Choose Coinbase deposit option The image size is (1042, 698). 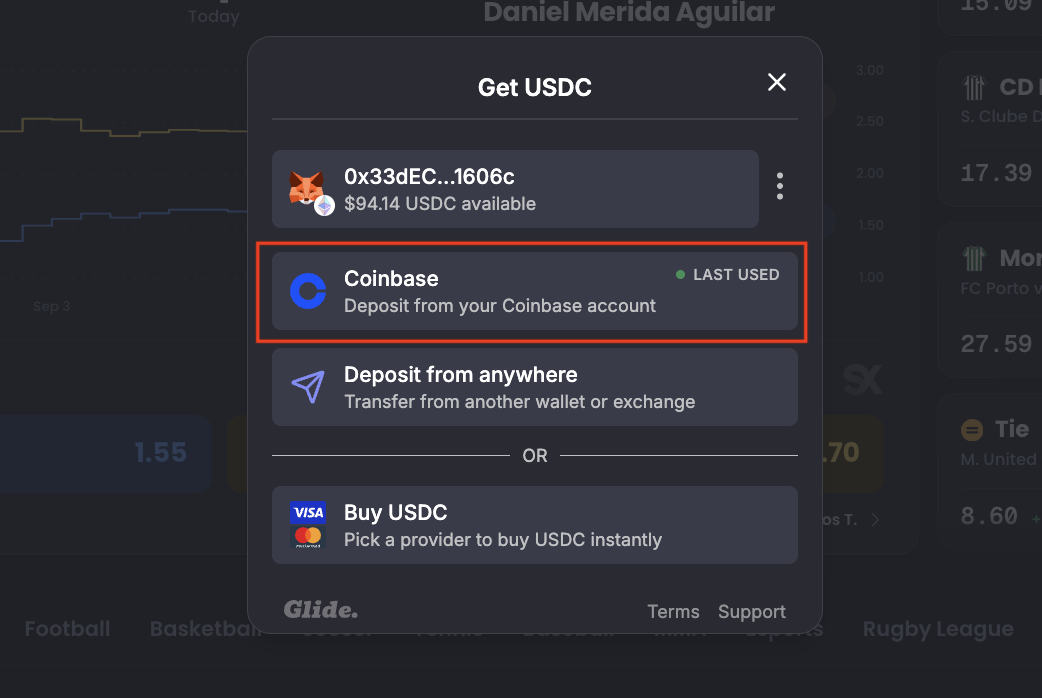pyautogui.click(x=534, y=291)
